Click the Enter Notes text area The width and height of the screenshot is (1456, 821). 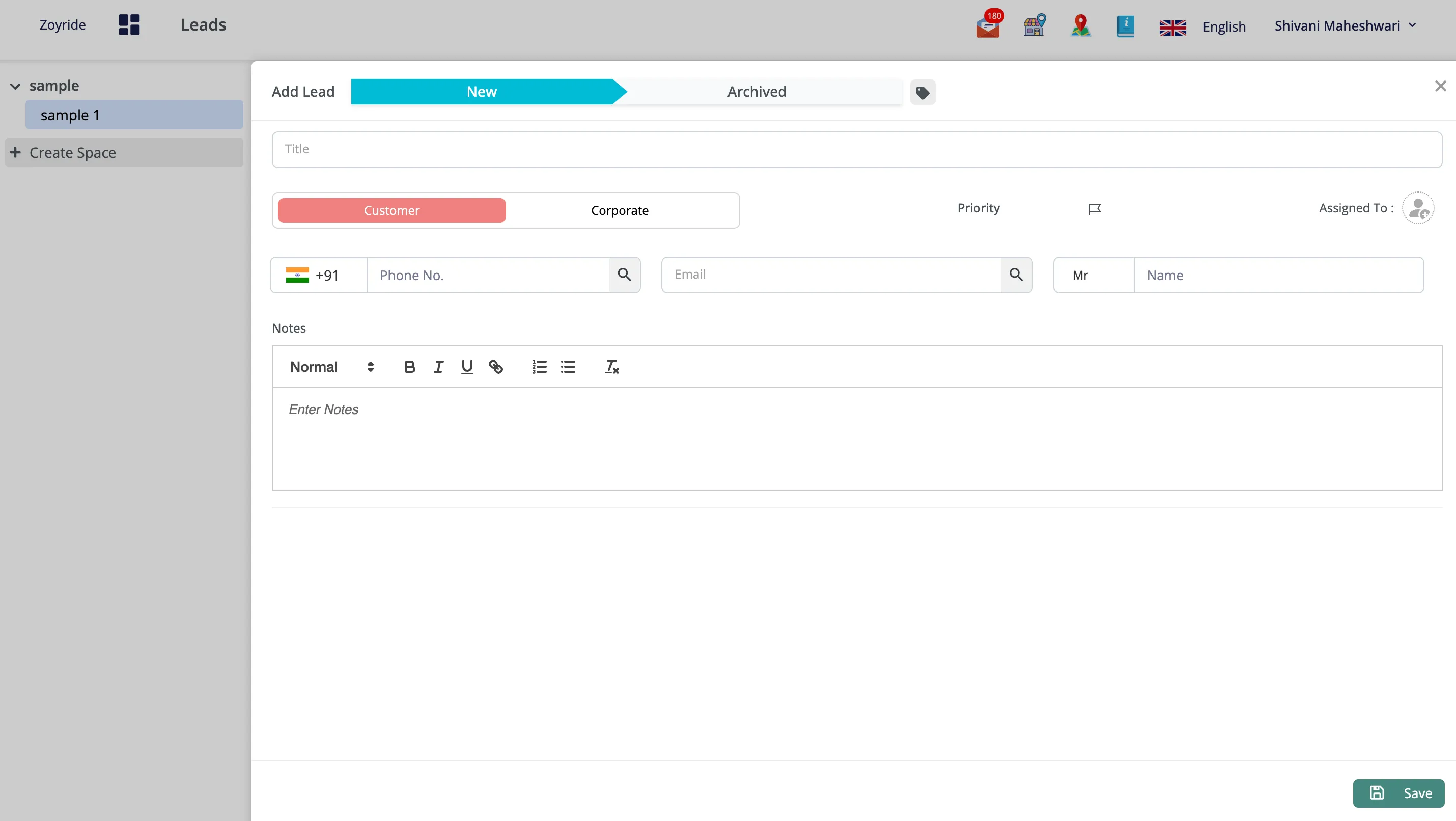click(x=857, y=439)
